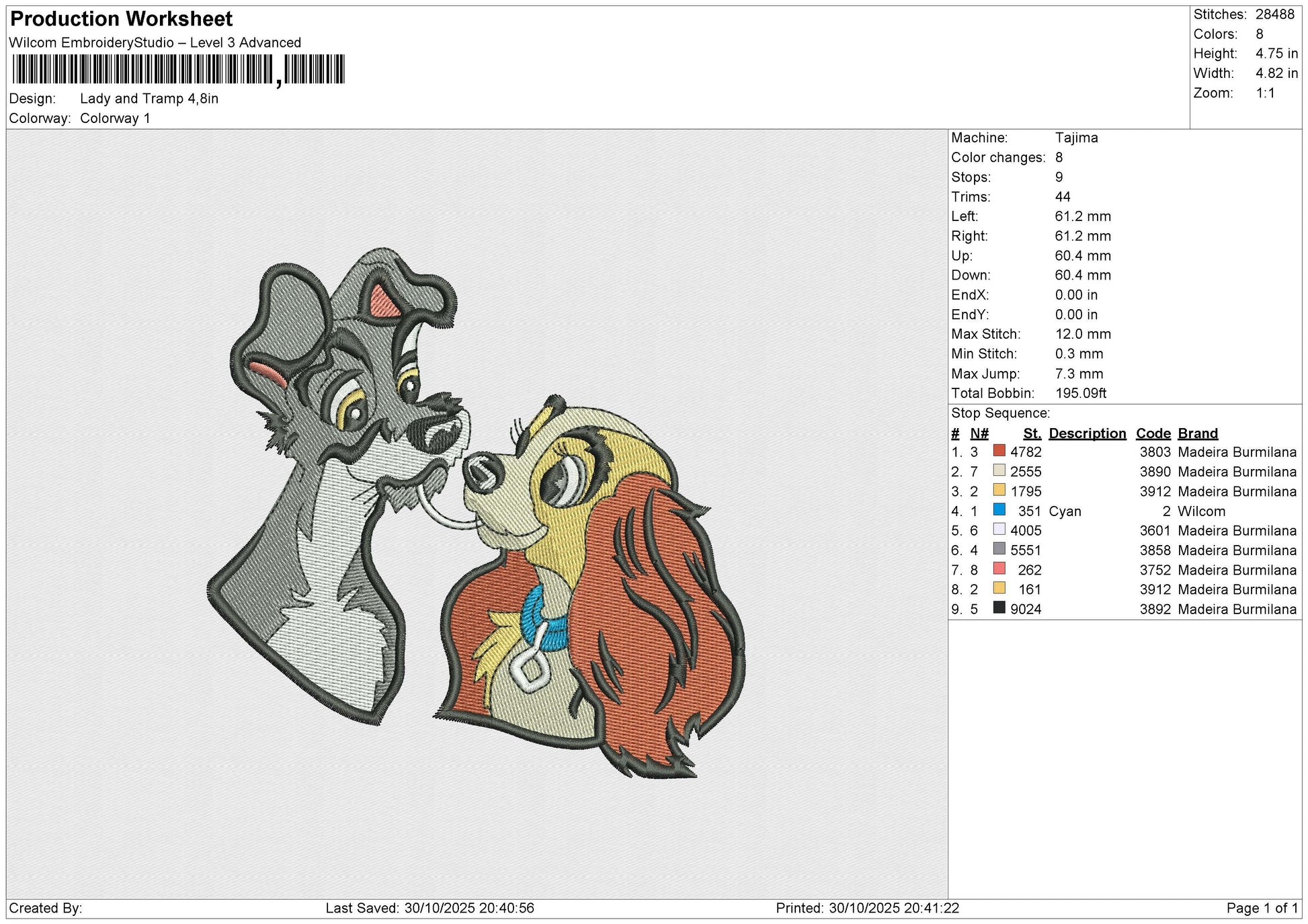
Task: Click the Min Stitch value "0.3 mm"
Action: (1079, 353)
